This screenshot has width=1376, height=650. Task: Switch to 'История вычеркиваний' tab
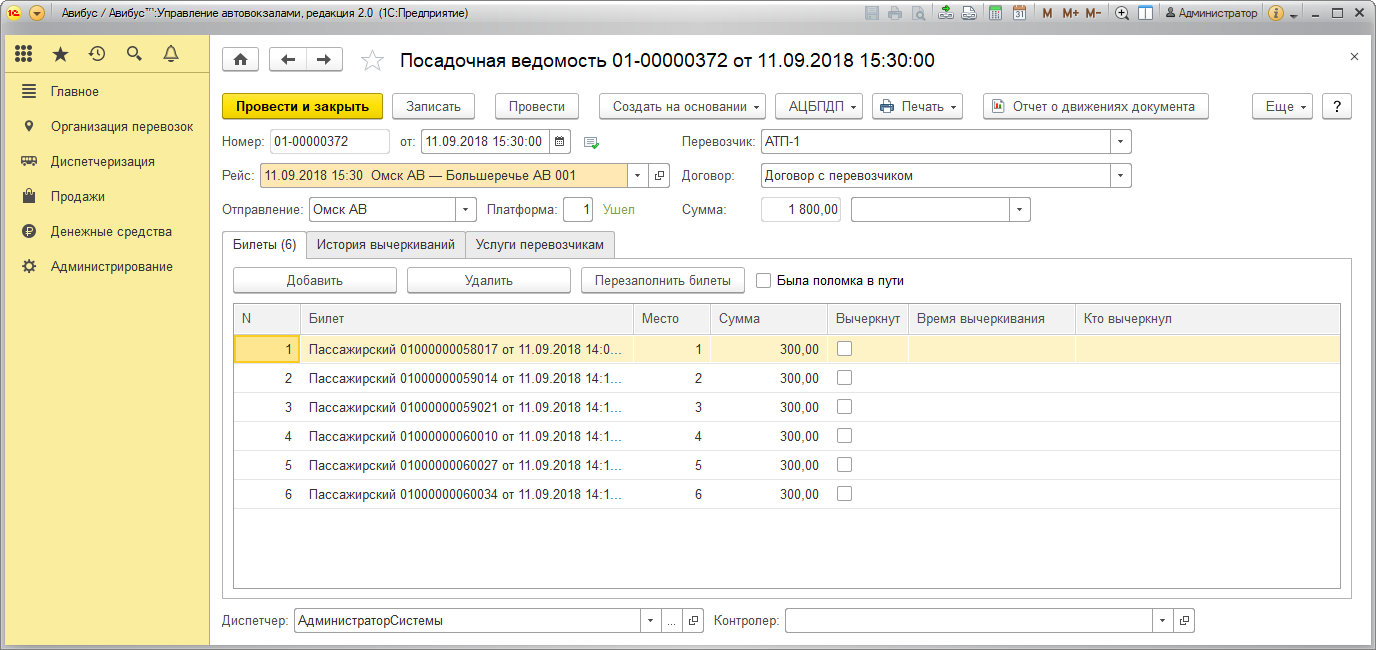385,244
